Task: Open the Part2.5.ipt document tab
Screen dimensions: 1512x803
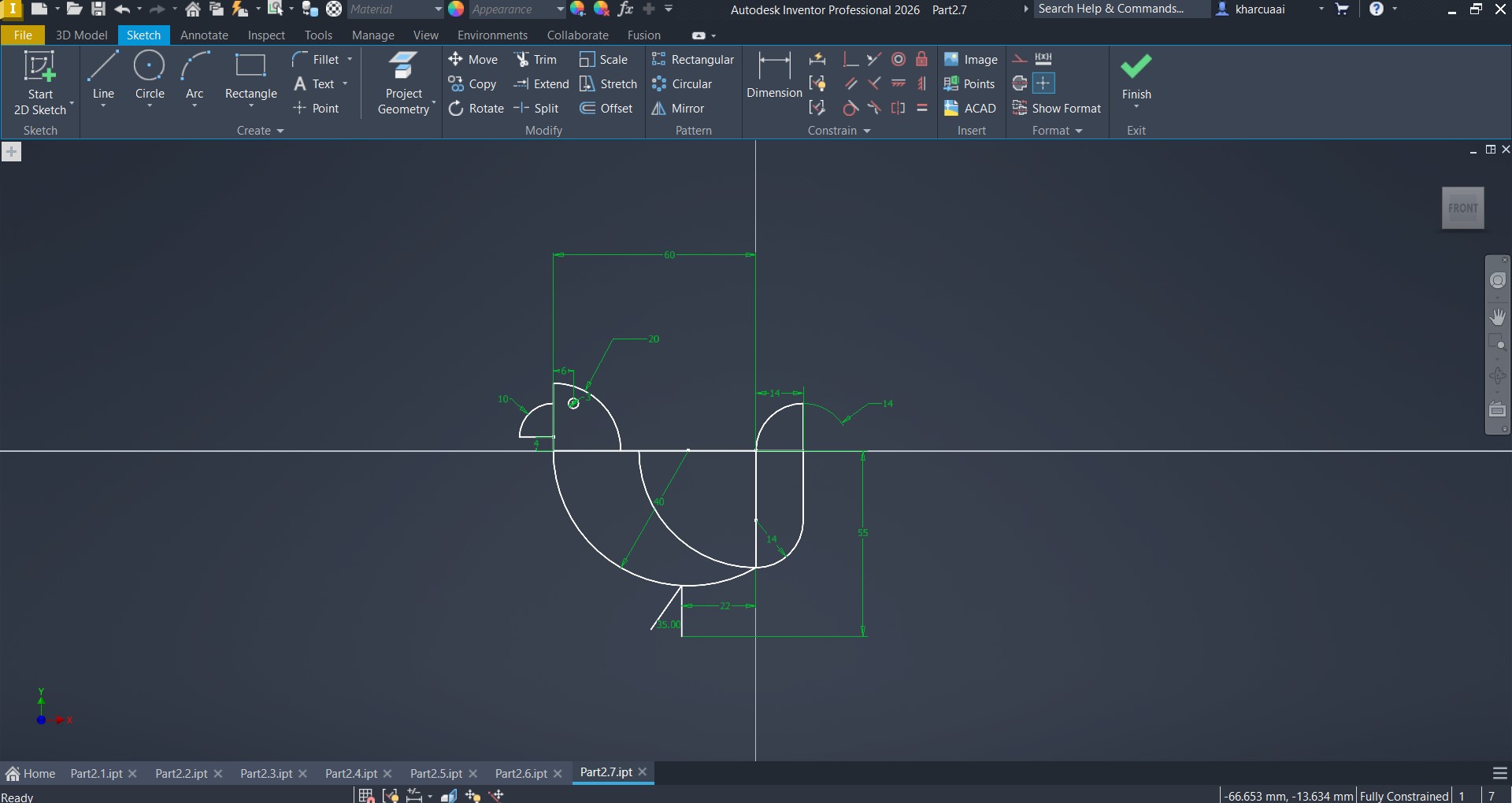Action: coord(435,774)
